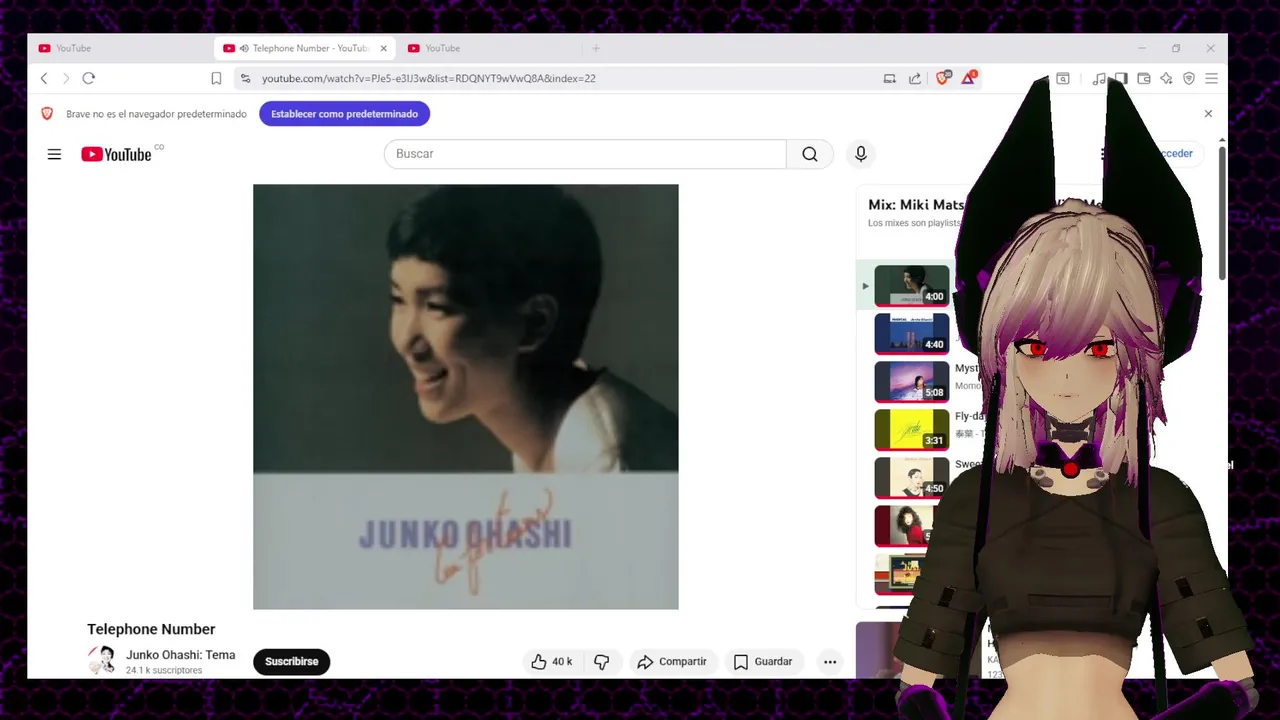This screenshot has height=720, width=1280.
Task: Open the media control music note icon
Action: (1099, 78)
